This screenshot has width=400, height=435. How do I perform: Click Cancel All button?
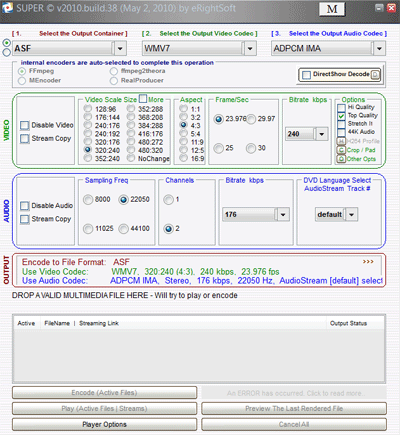294,424
